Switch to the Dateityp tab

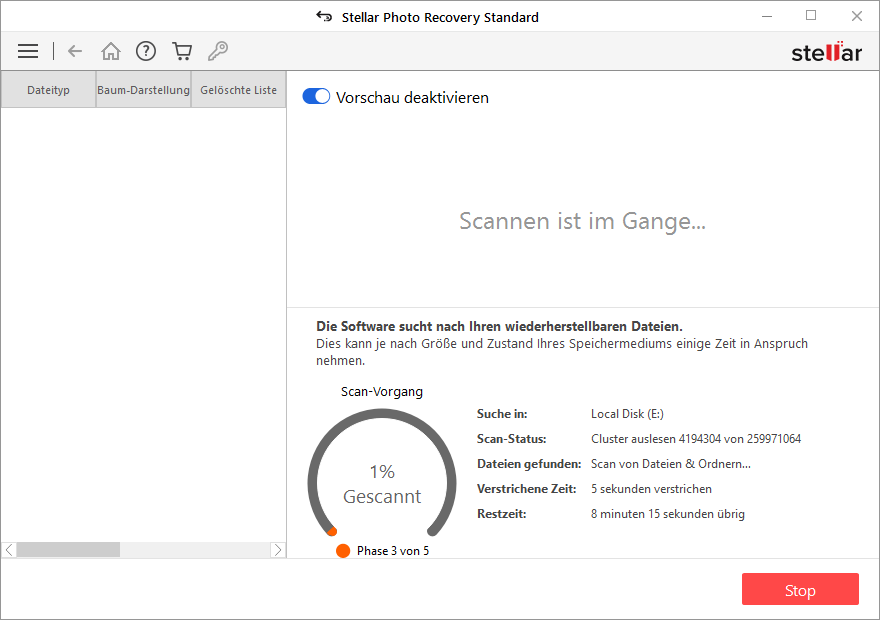[48, 90]
